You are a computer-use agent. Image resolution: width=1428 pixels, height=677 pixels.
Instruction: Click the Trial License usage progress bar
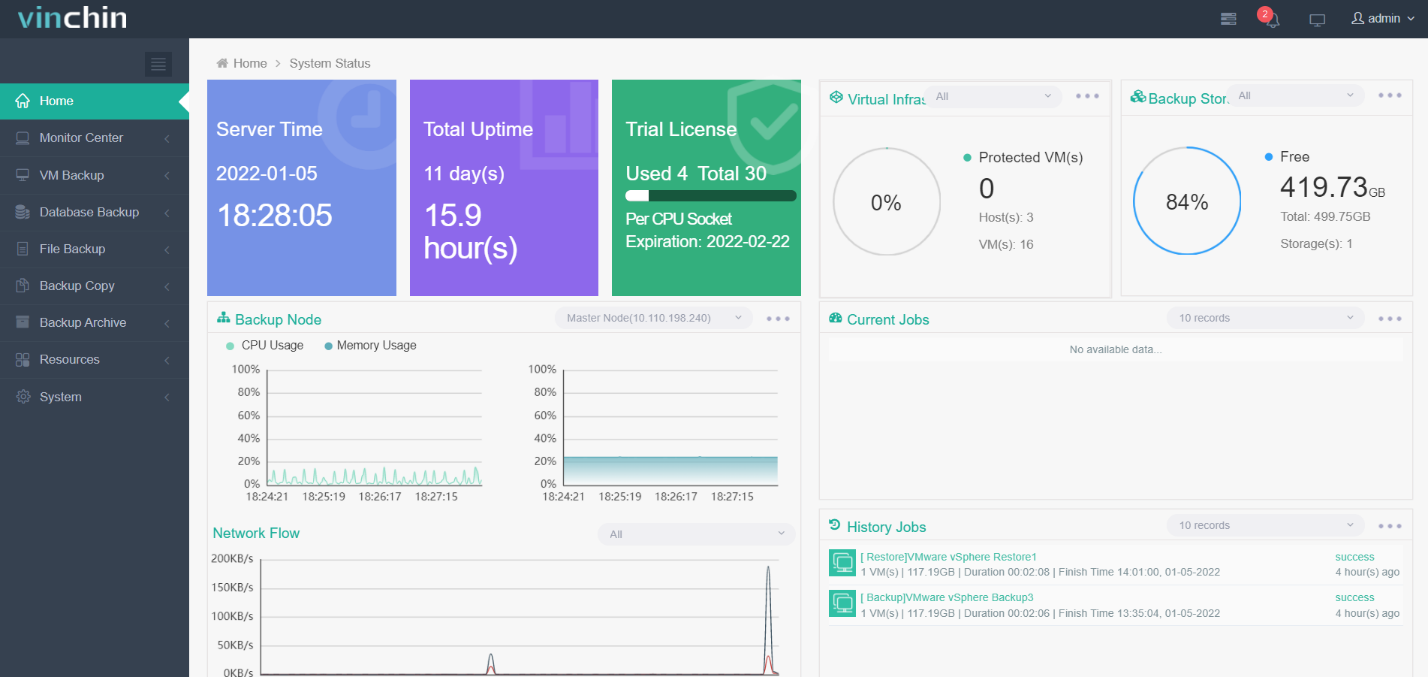coord(710,196)
